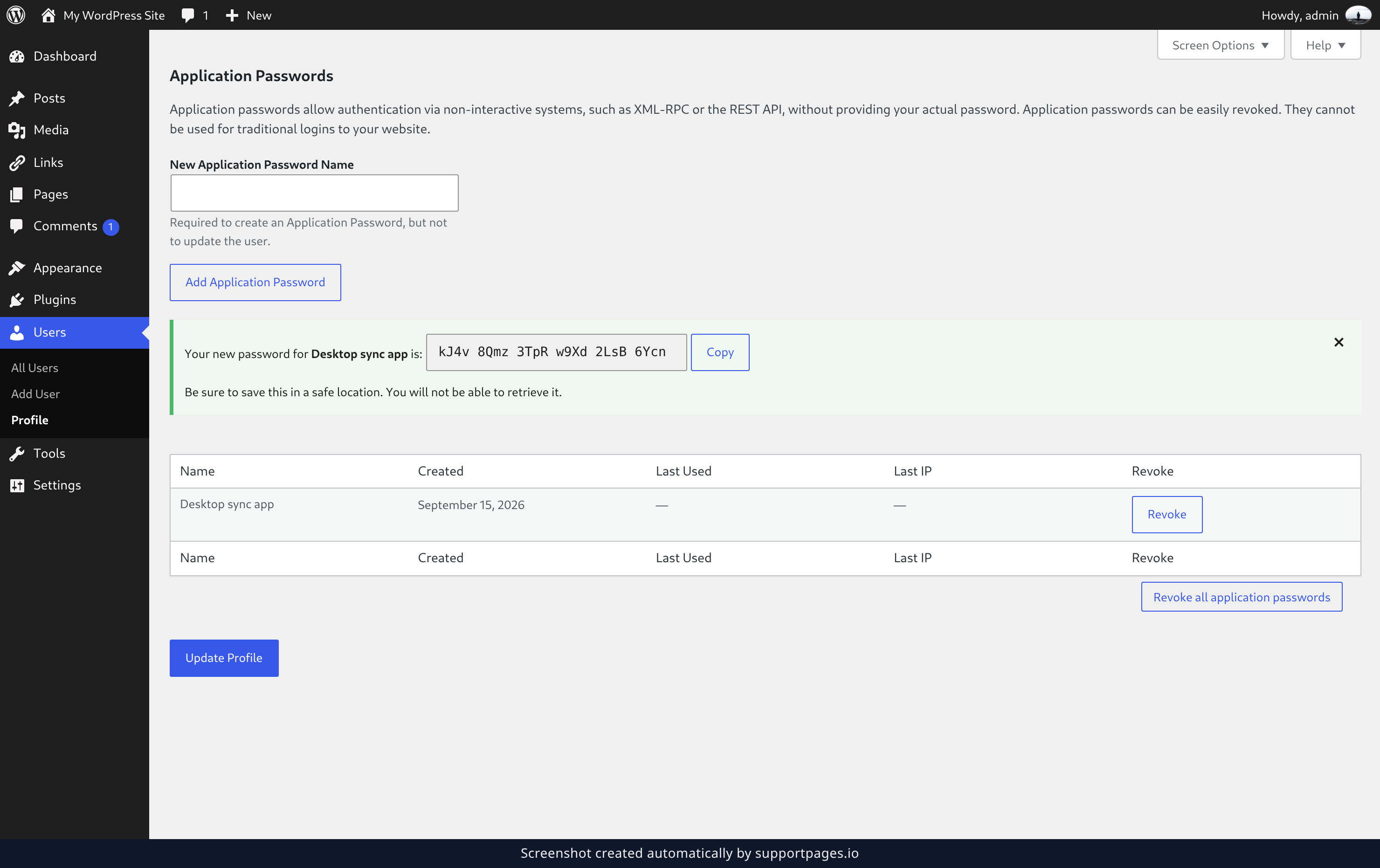The height and width of the screenshot is (868, 1380).
Task: Open the Howdy, admin account menu
Action: [x=1316, y=15]
